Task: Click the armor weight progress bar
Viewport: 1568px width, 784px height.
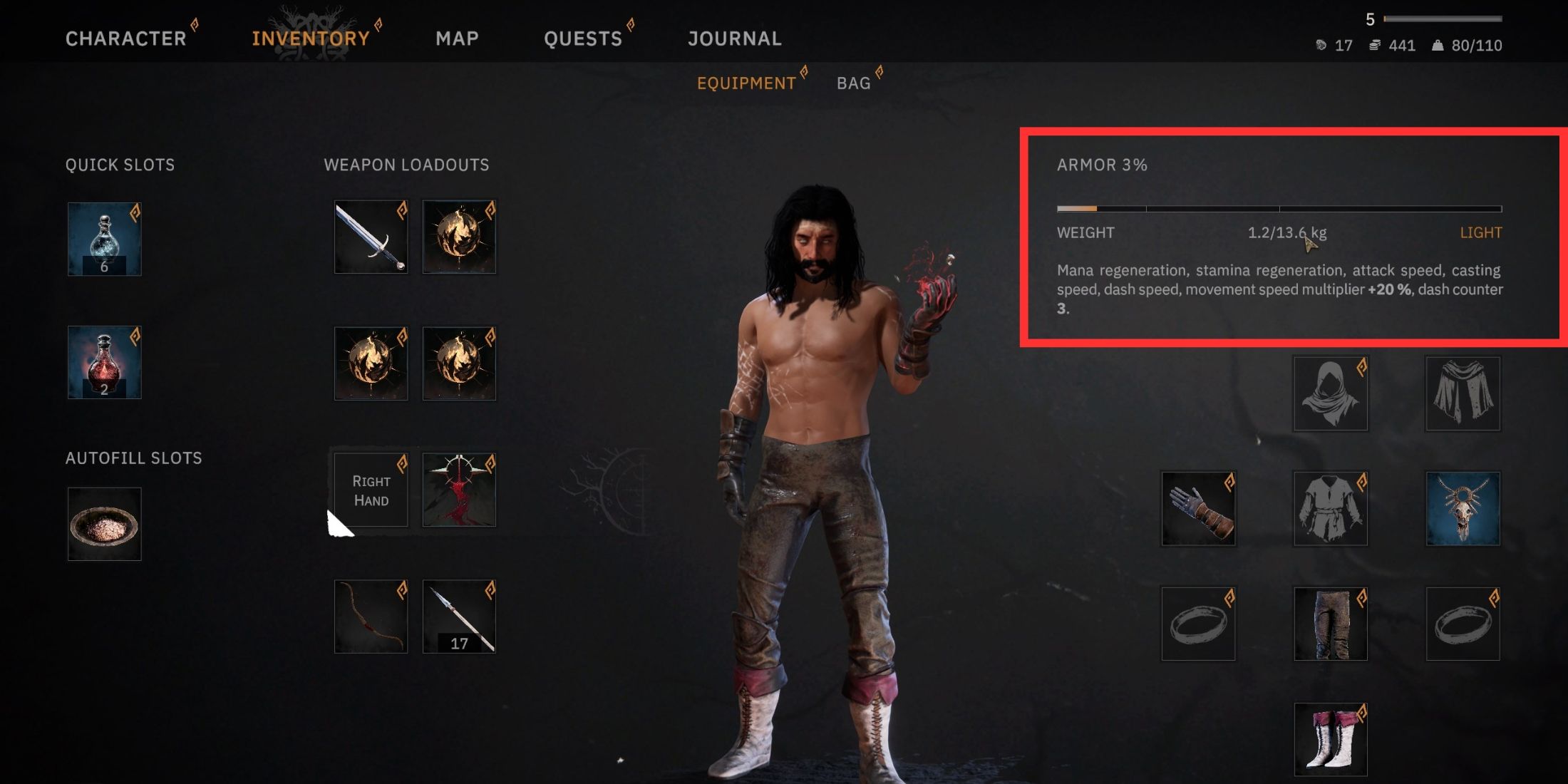Action: click(1279, 209)
